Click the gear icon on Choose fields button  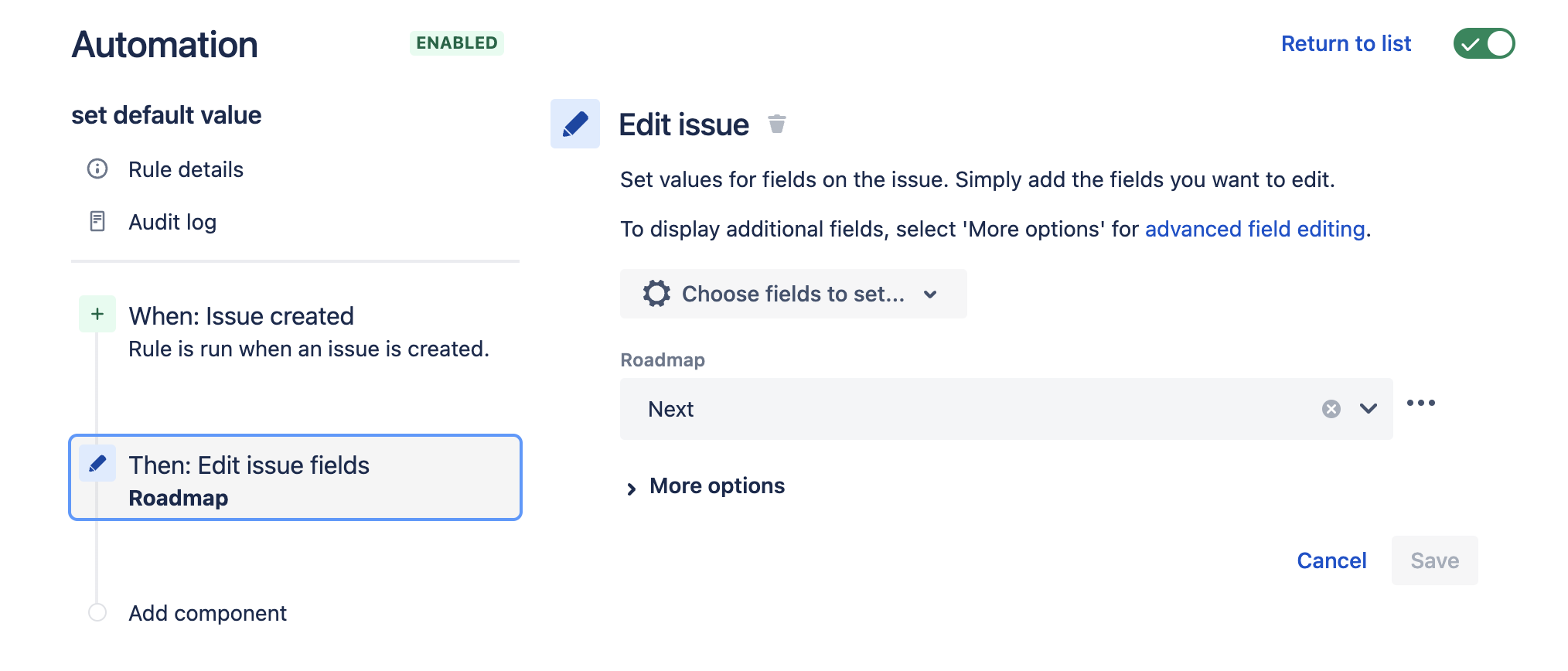coord(656,294)
